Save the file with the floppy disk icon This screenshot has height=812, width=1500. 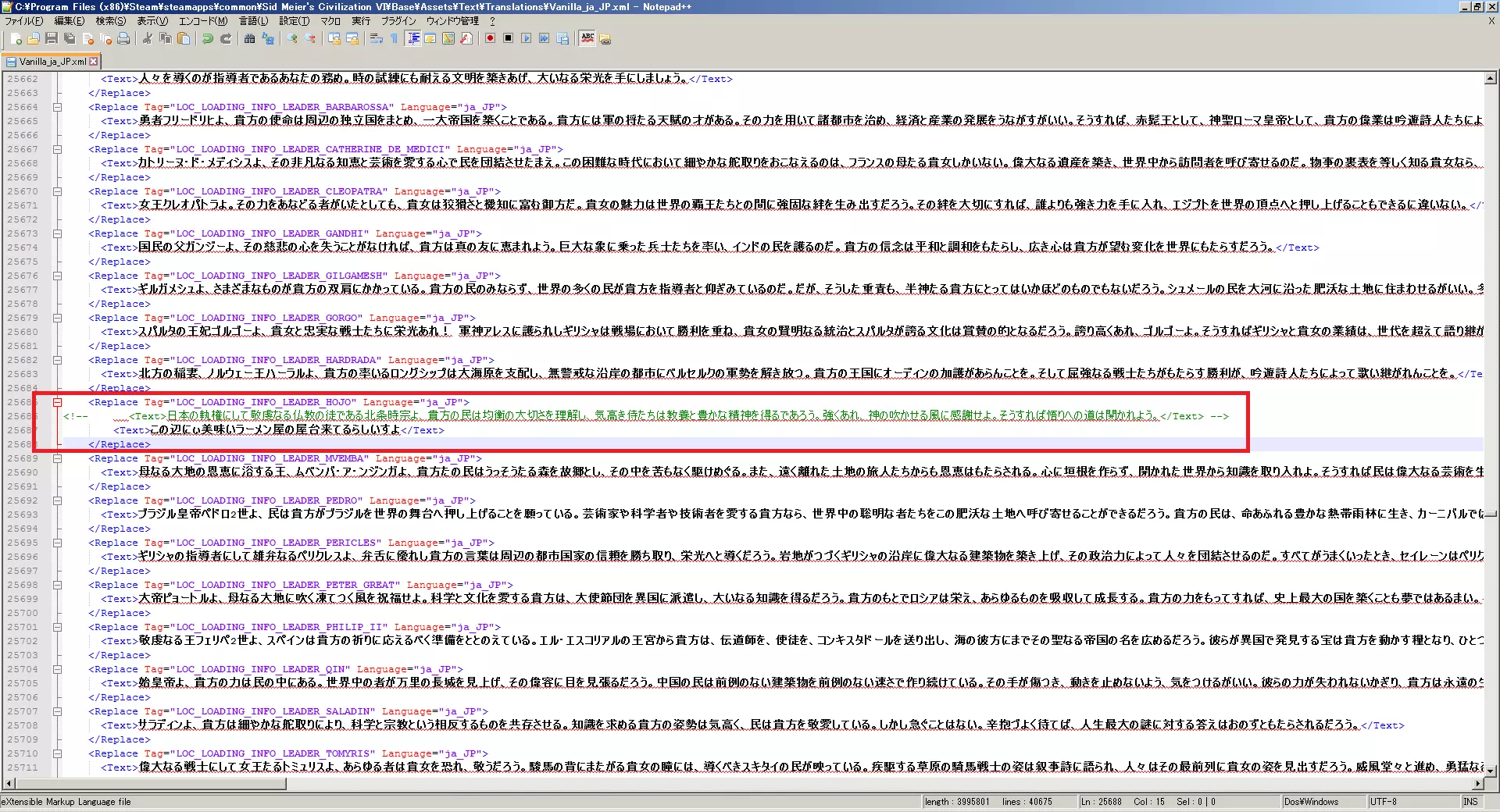pos(52,38)
